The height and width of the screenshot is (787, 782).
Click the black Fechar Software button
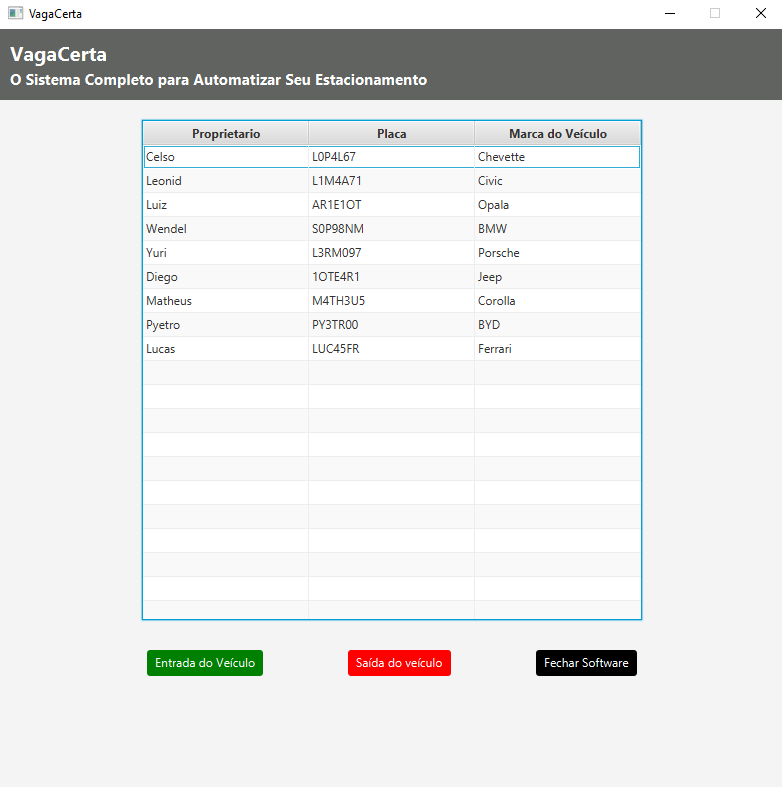(586, 663)
